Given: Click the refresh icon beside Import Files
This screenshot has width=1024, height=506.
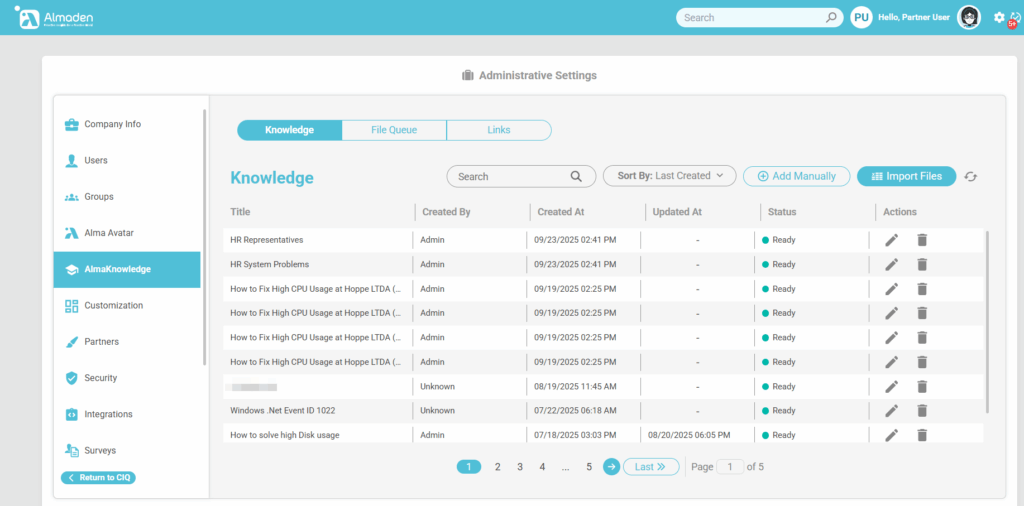Looking at the screenshot, I should pos(970,177).
